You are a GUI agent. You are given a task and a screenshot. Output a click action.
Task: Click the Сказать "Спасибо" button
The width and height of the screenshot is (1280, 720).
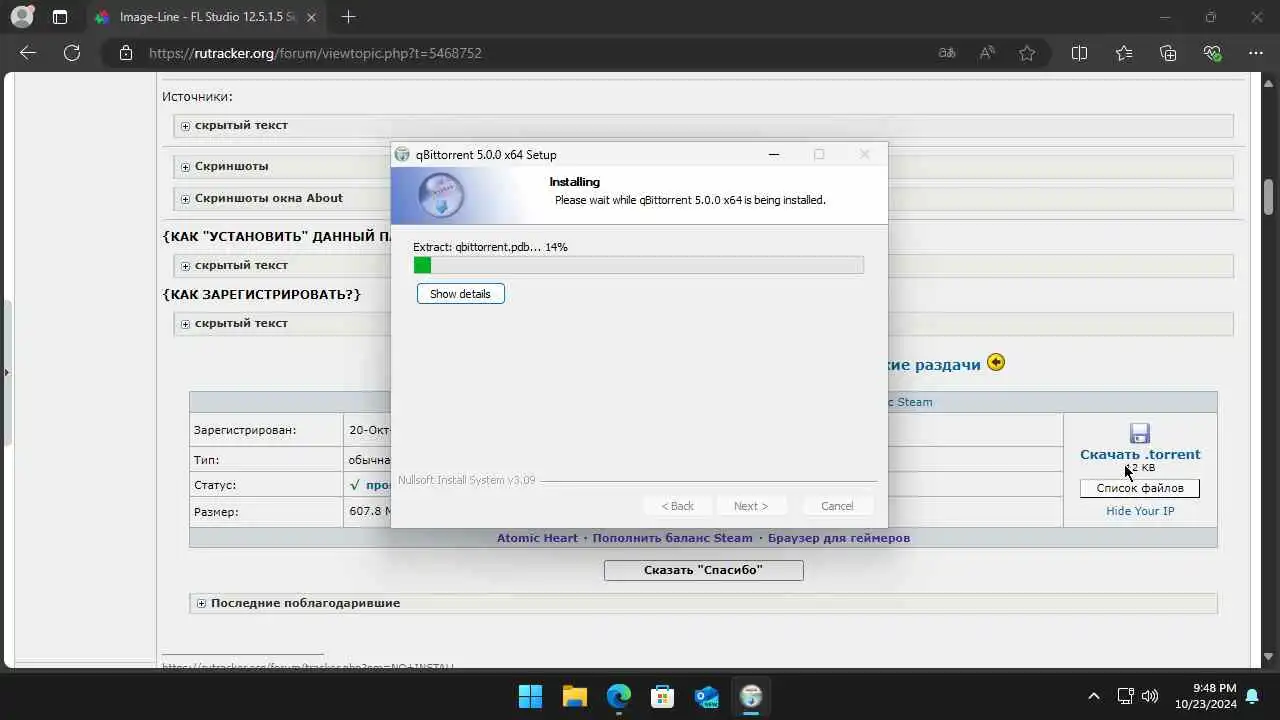coord(703,570)
